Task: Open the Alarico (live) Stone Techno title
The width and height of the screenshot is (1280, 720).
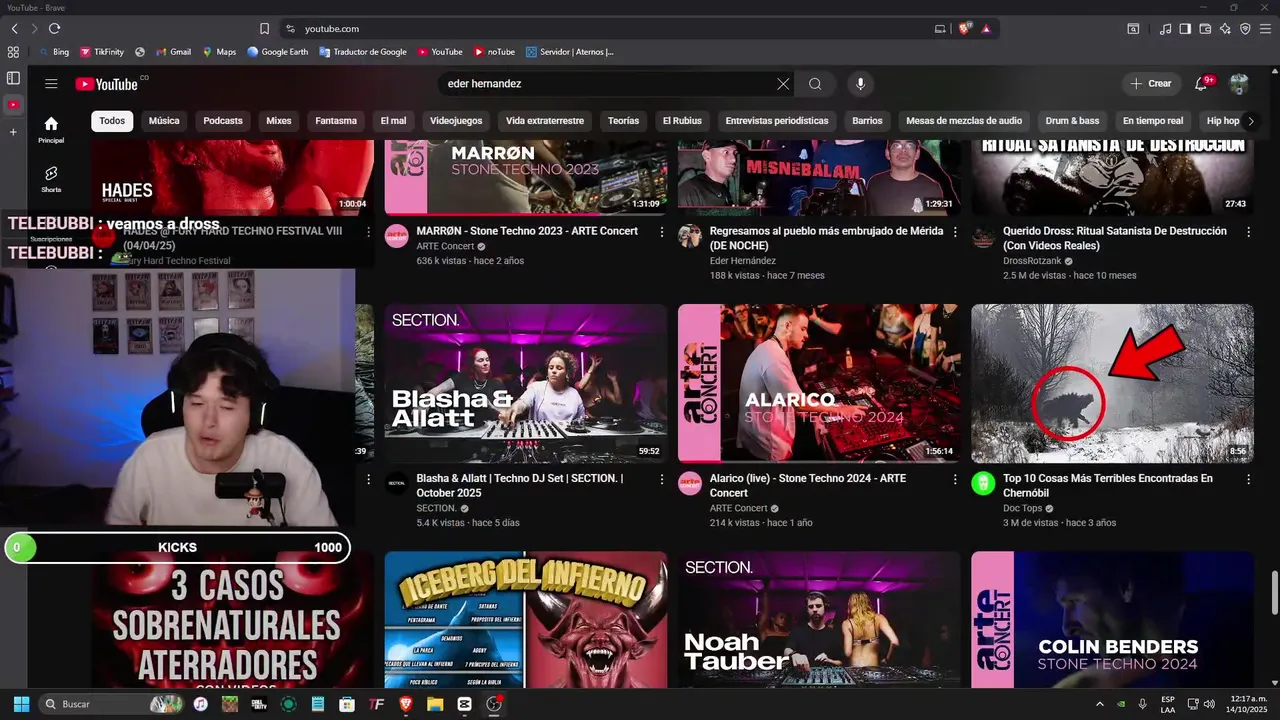Action: point(808,485)
